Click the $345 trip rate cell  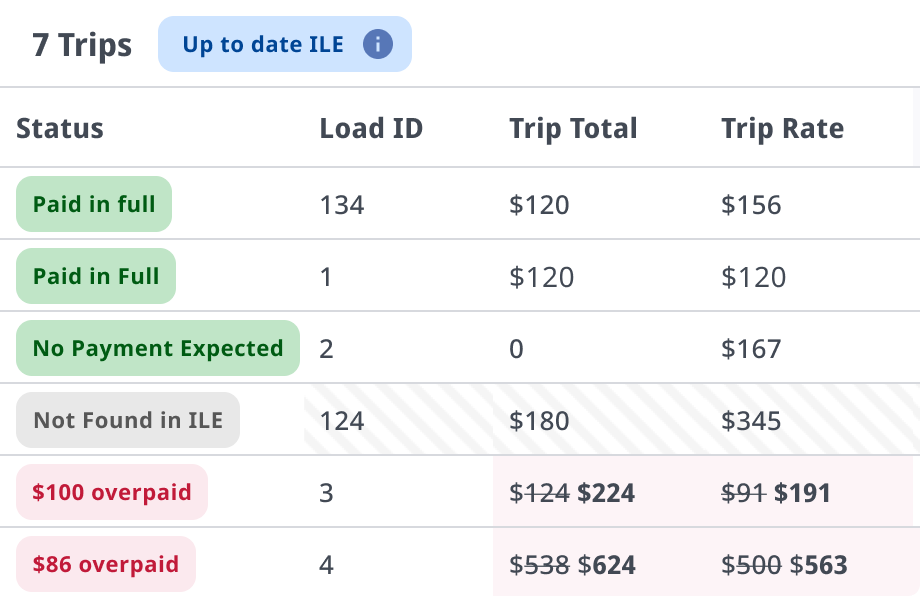(x=751, y=421)
